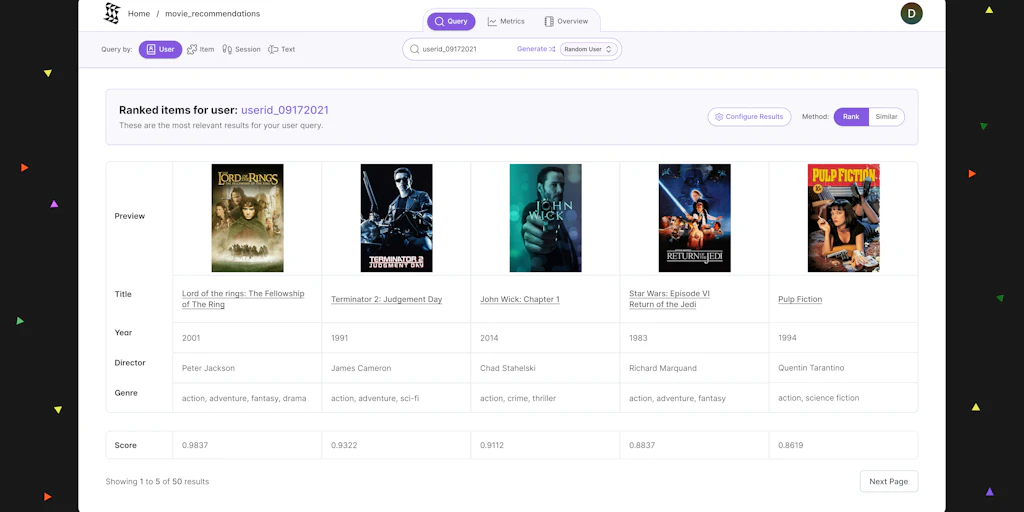Switch method to Similar
Screen dimensions: 1024x512
coord(886,117)
